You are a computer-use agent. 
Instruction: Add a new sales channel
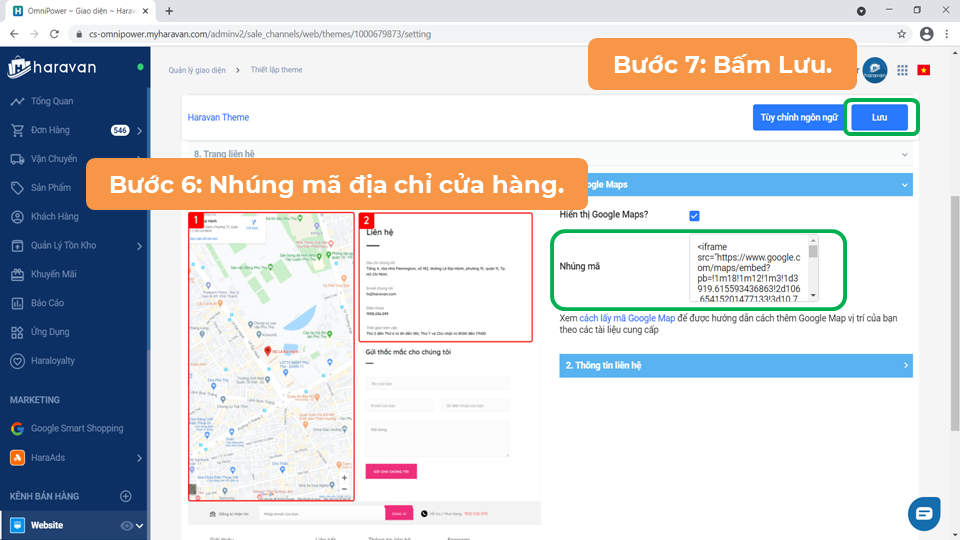click(x=126, y=496)
